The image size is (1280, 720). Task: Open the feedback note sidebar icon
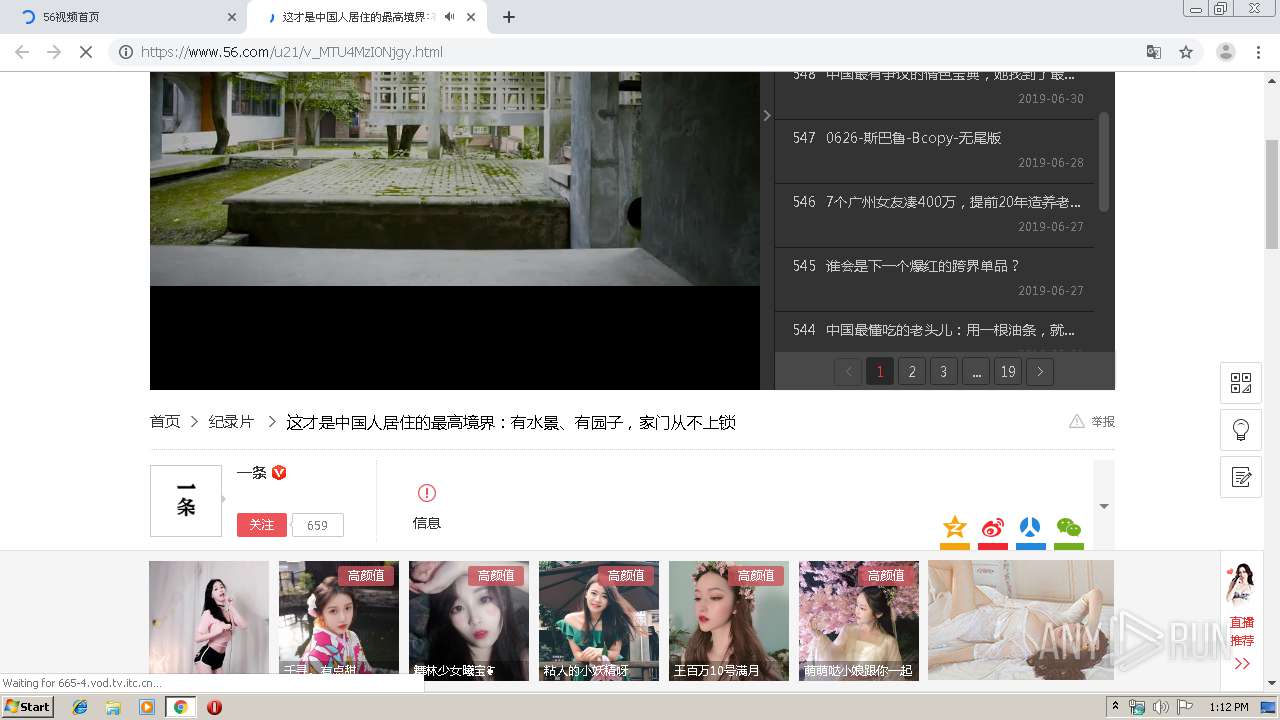click(x=1241, y=477)
